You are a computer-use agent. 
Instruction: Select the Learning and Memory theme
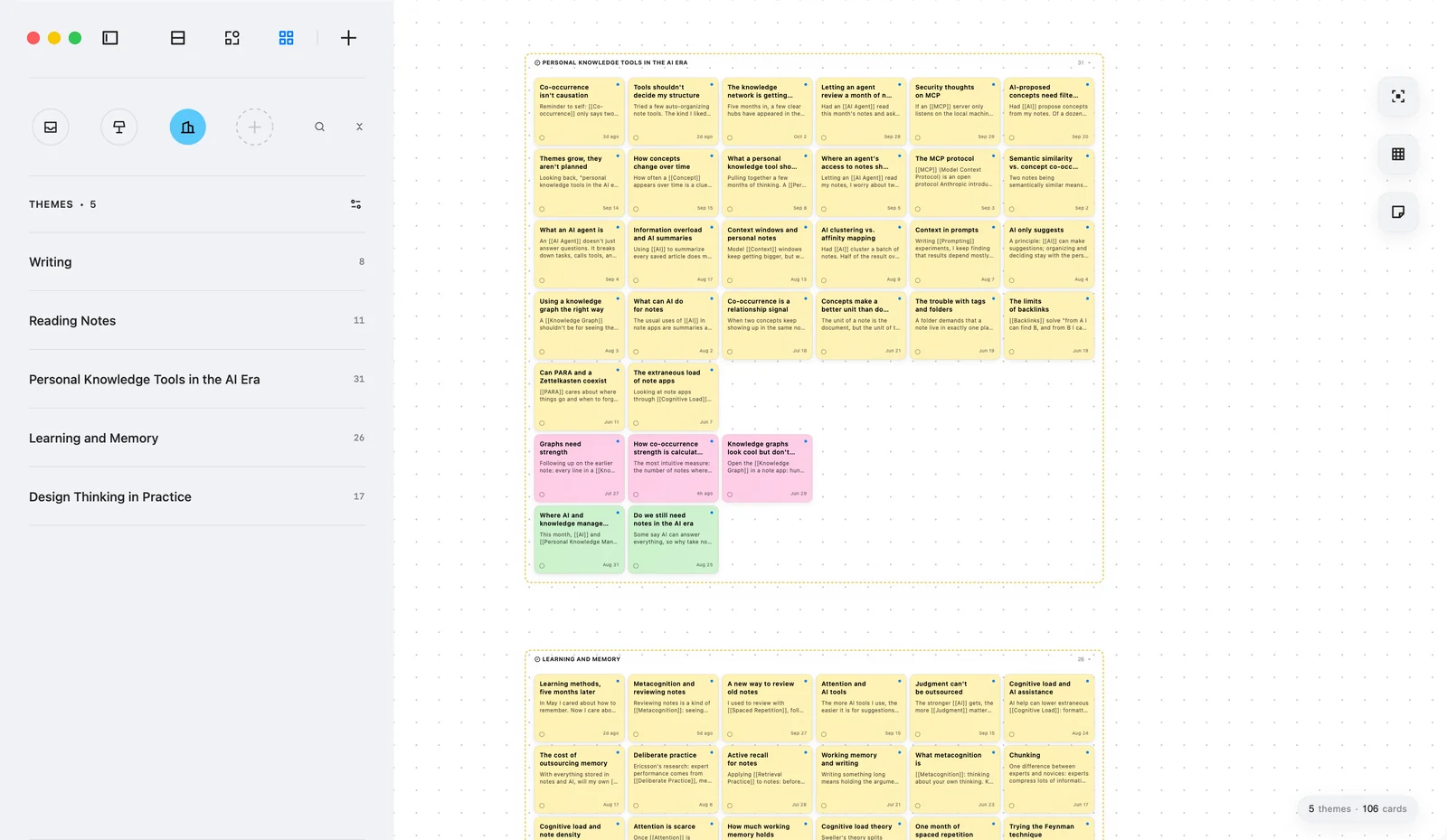click(x=197, y=439)
